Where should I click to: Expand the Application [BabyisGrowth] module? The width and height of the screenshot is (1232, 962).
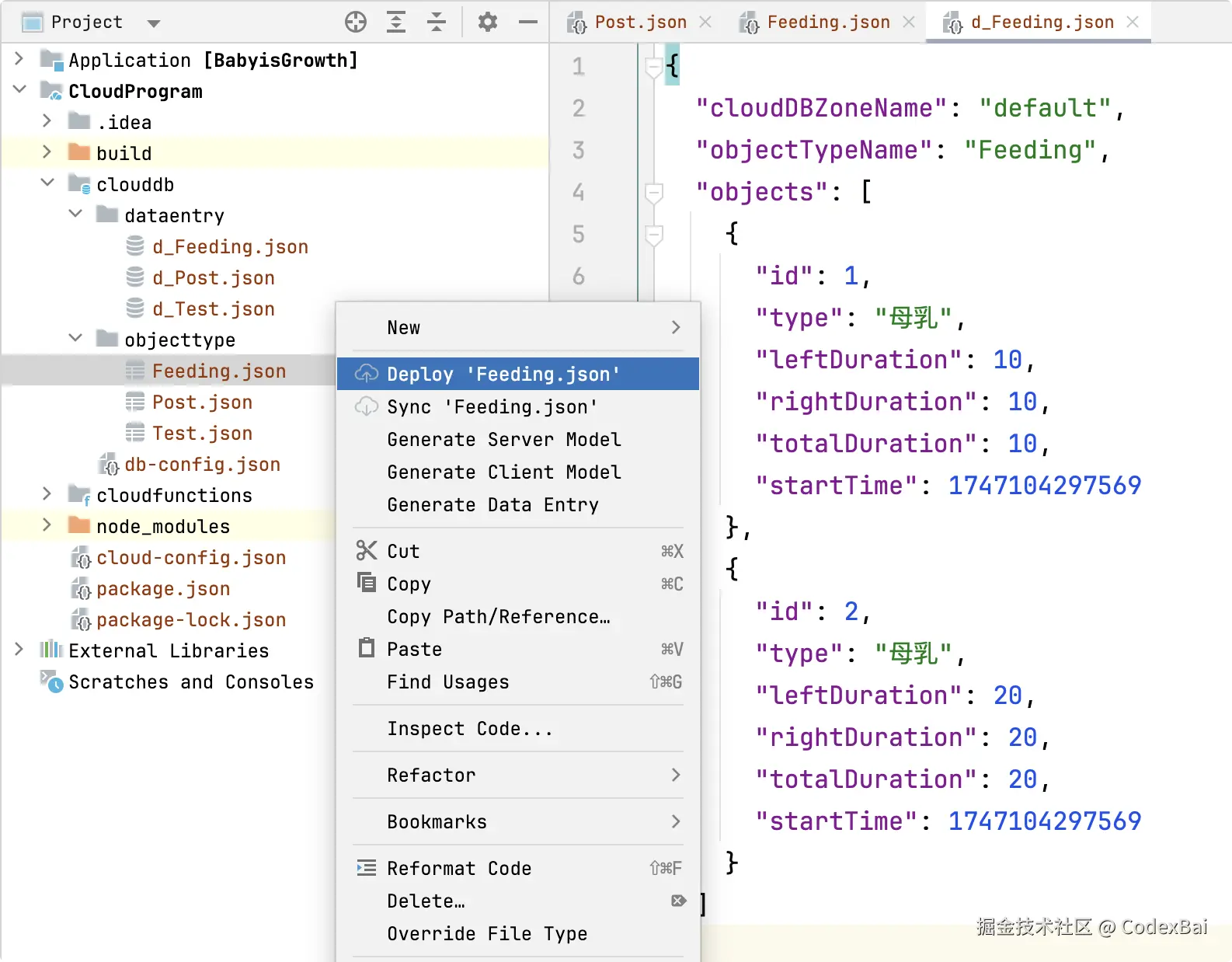(x=19, y=59)
